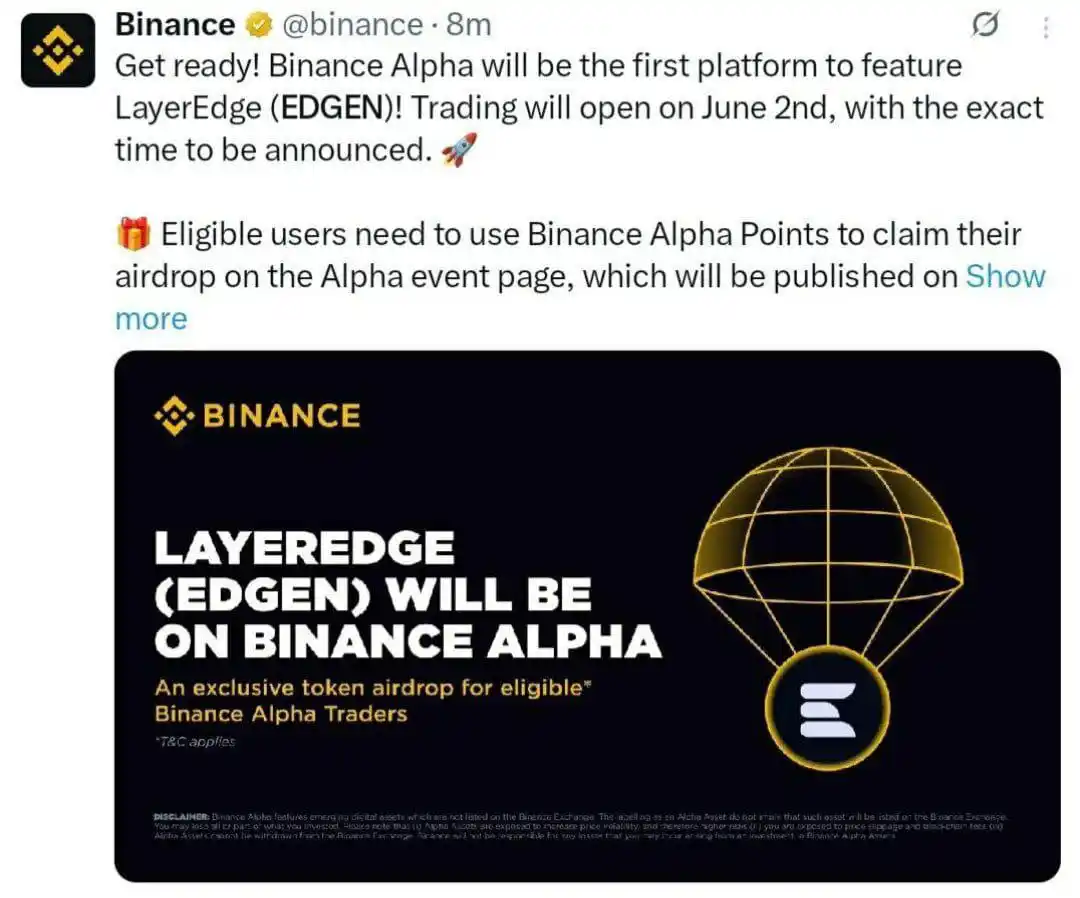Click the exclusive token airdrop subtitle
Image resolution: width=1080 pixels, height=898 pixels.
(x=373, y=700)
